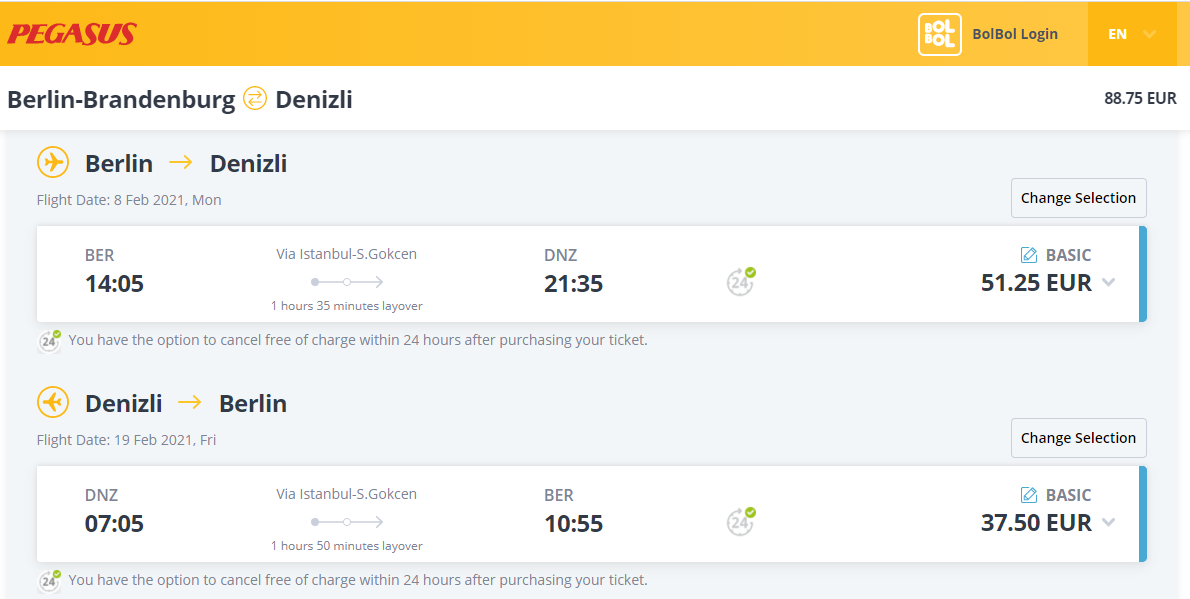Viewport: 1190px width, 599px height.
Task: Click the Pegasus logo
Action: [72, 34]
